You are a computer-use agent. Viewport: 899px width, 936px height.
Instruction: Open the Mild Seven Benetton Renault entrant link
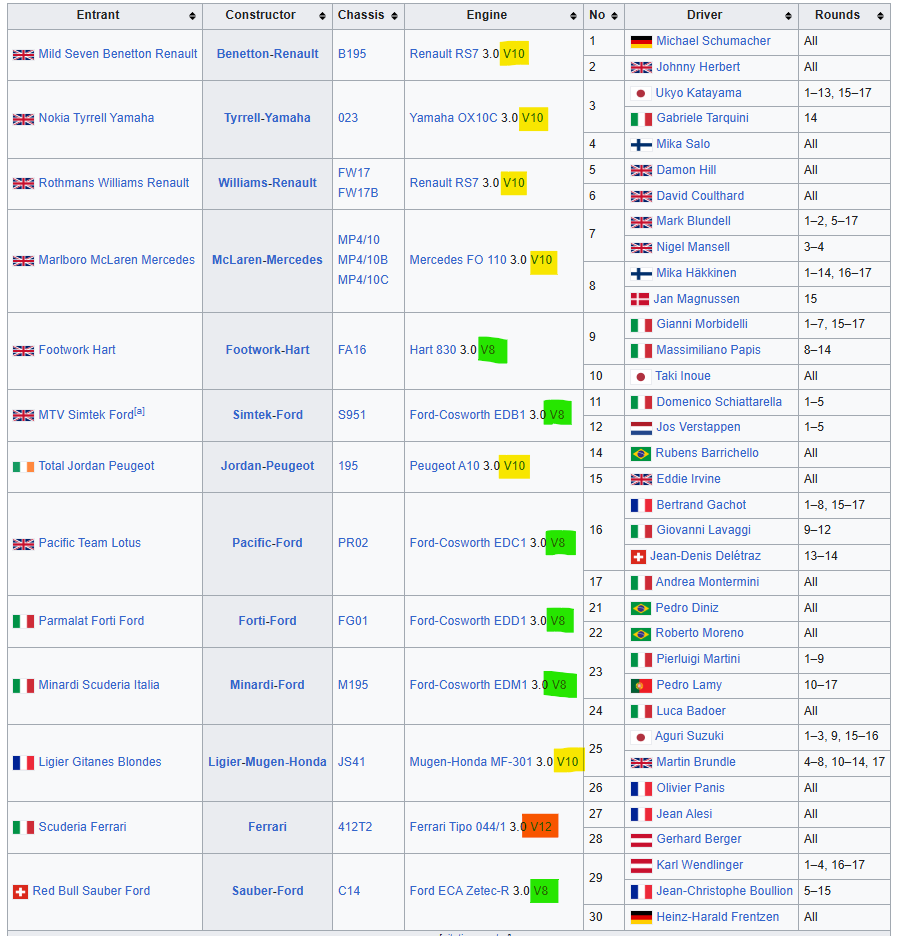click(118, 54)
